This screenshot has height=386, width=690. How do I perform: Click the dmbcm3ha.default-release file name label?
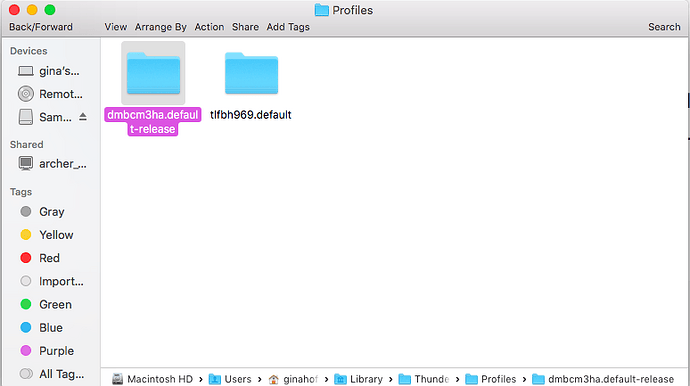[x=153, y=122]
